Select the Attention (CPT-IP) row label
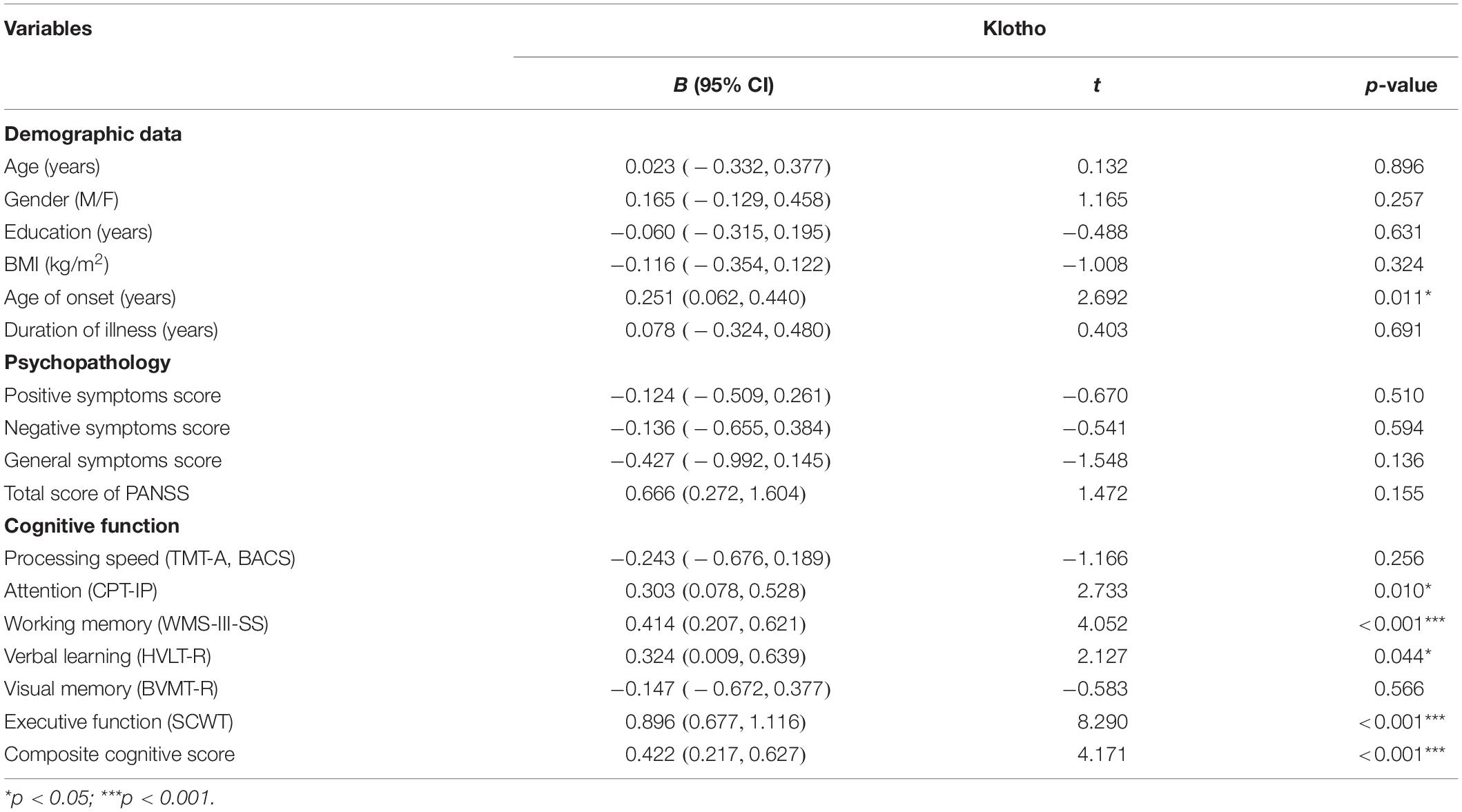 click(81, 591)
